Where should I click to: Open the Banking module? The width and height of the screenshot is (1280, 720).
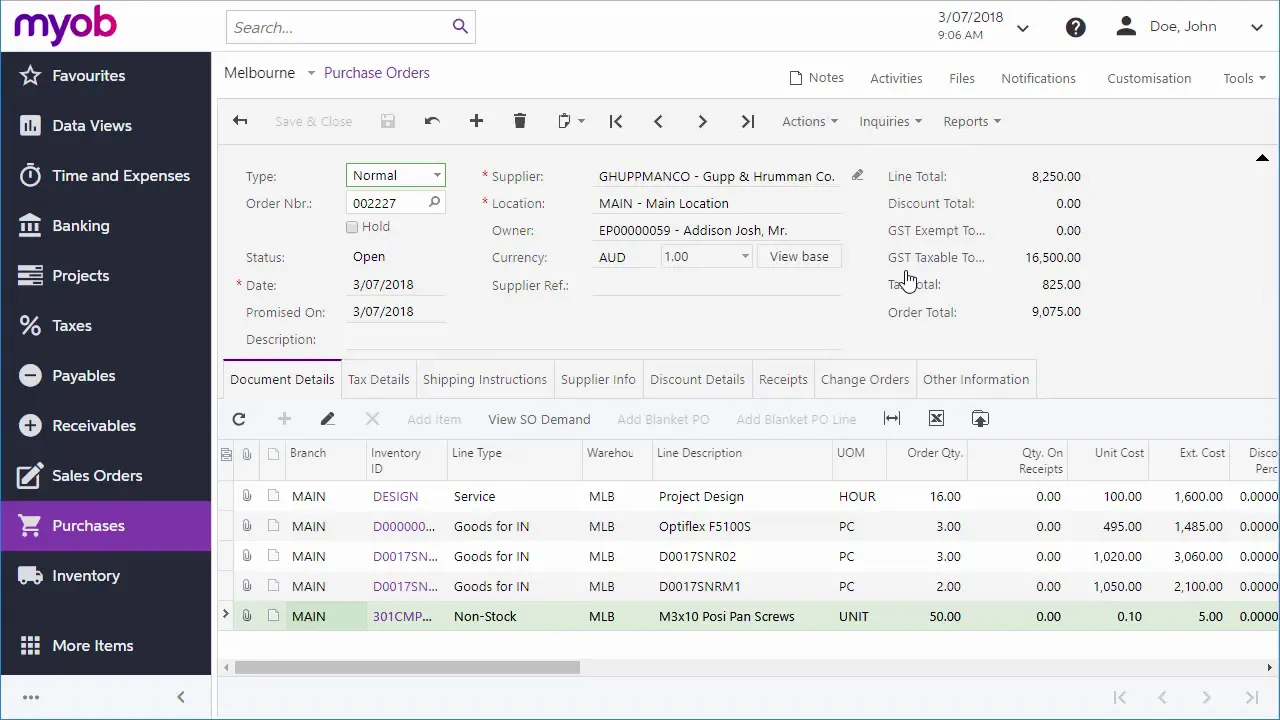click(106, 226)
